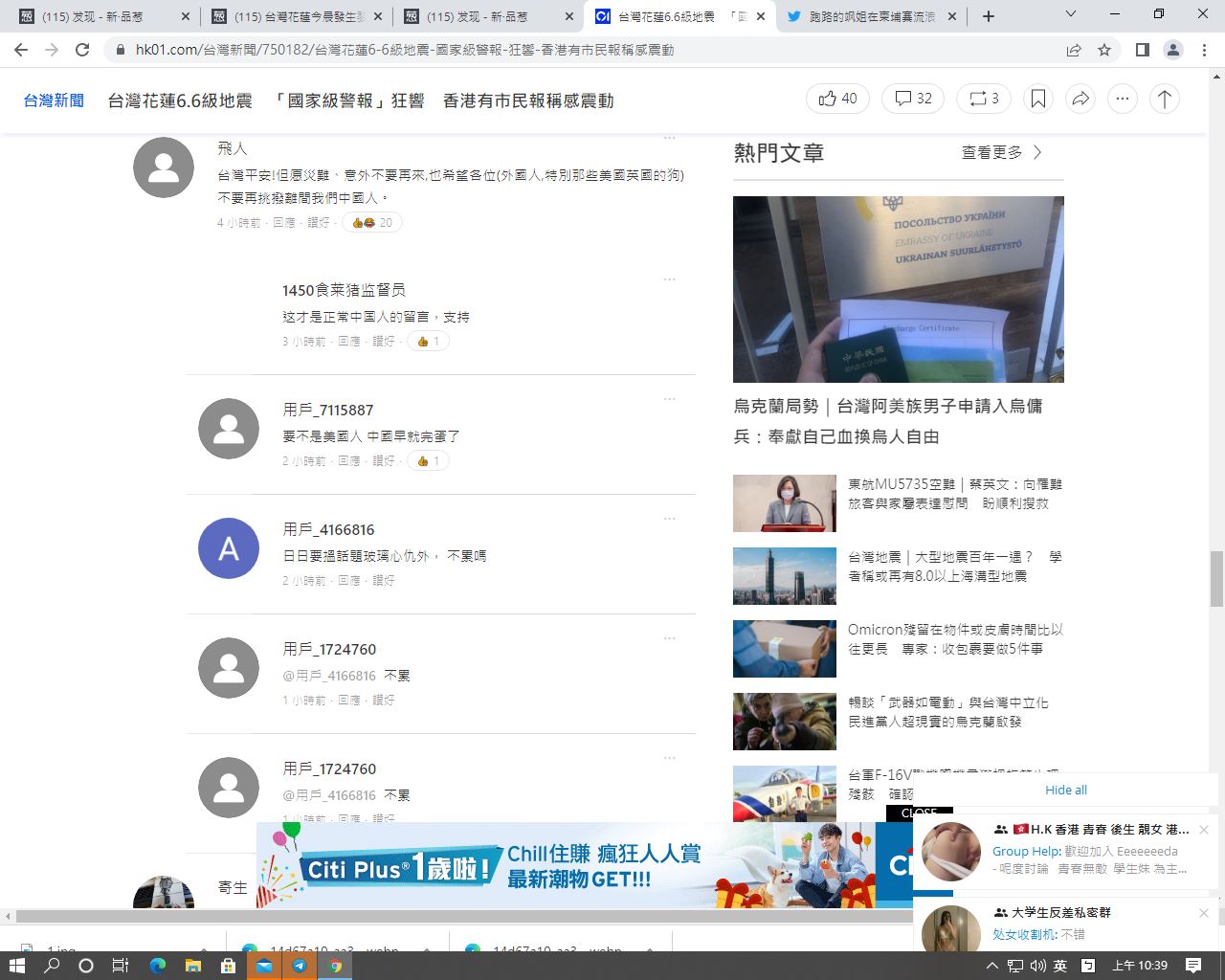Click the vertical page scrollbar thumb
Viewport: 1225px width, 980px height.
[1216, 578]
